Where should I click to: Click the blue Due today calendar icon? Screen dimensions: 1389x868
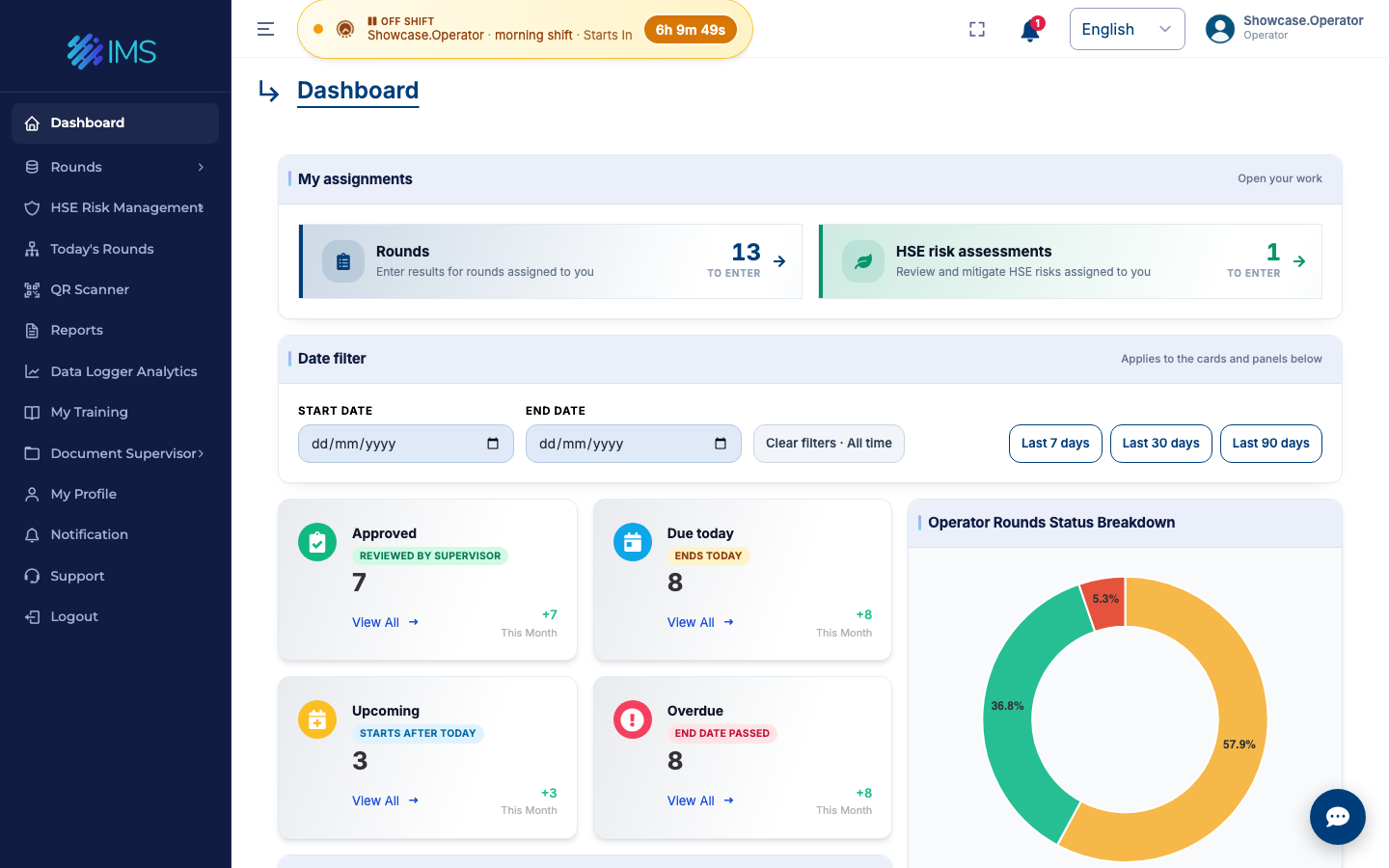pyautogui.click(x=633, y=542)
